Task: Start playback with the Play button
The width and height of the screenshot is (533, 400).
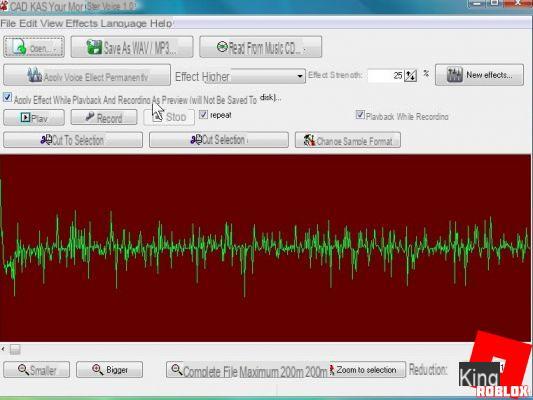Action: [x=34, y=118]
